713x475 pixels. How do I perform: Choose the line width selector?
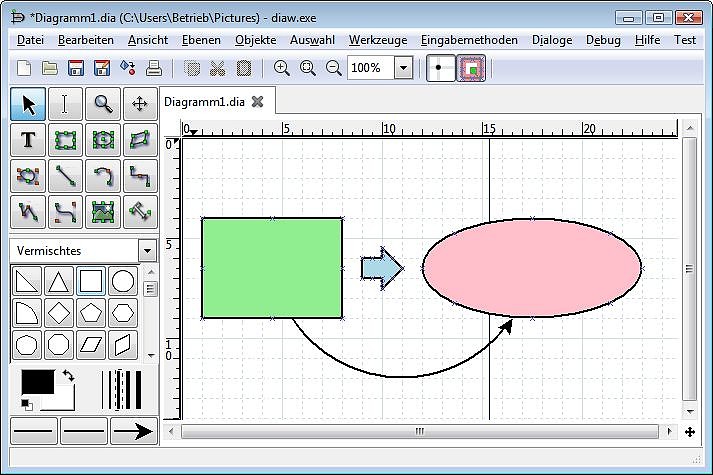pos(122,390)
